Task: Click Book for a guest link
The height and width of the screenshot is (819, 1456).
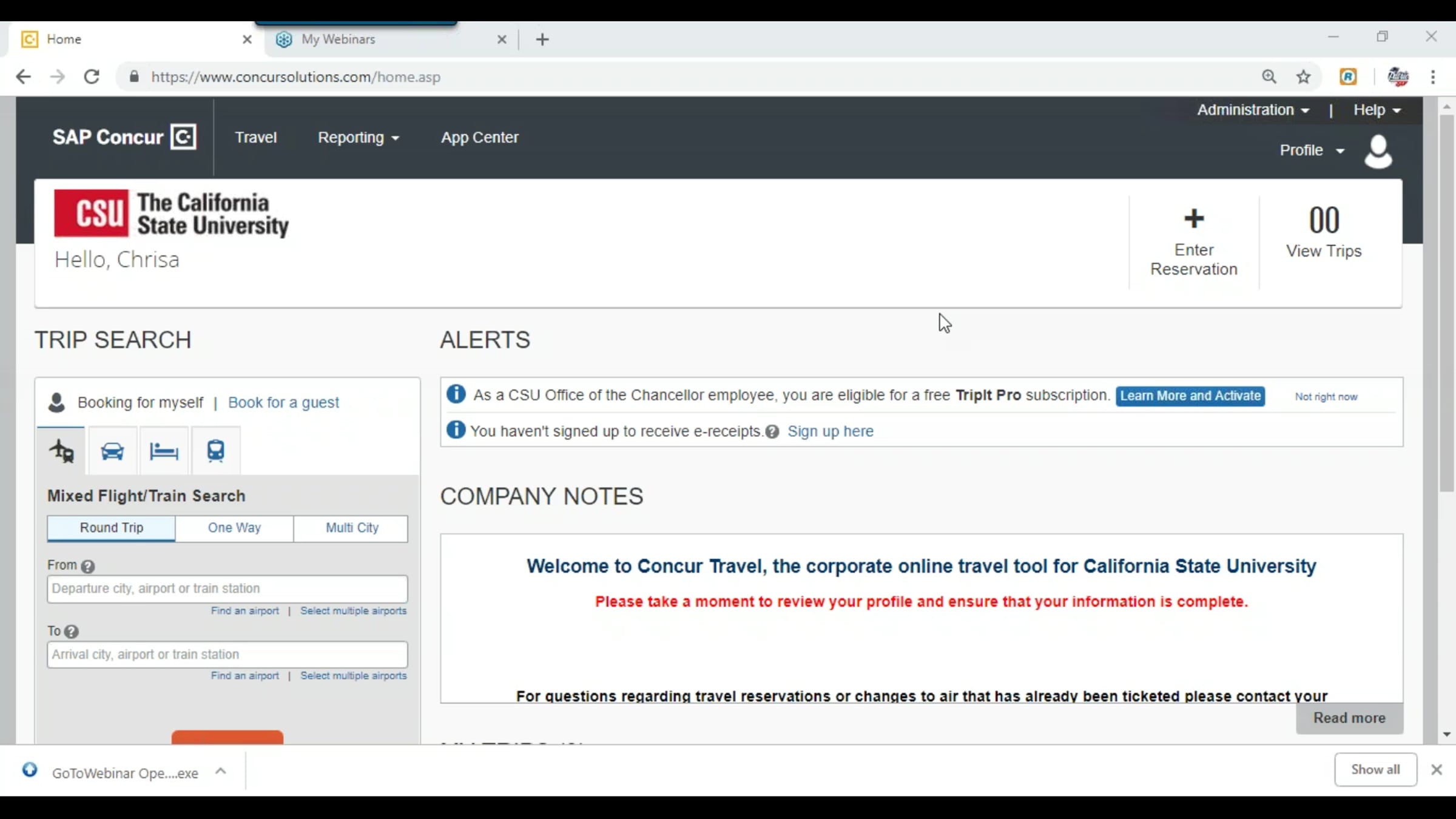Action: [x=283, y=403]
